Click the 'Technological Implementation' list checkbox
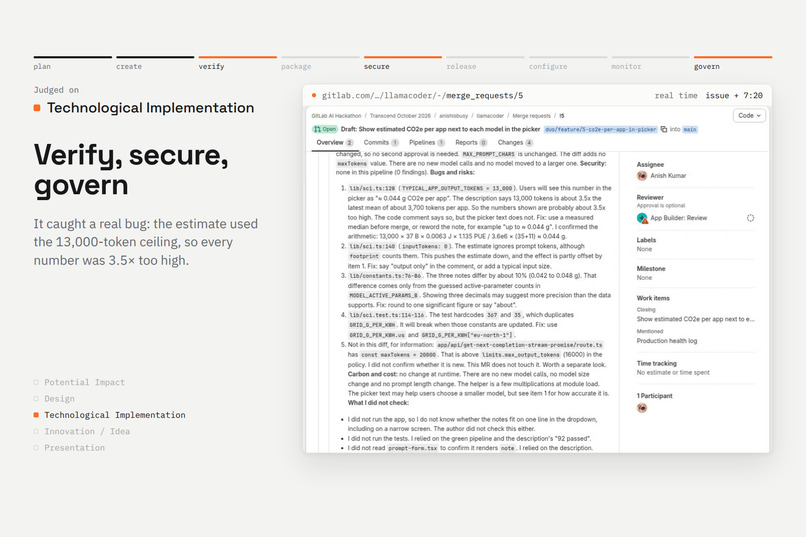This screenshot has height=537, width=806. pyautogui.click(x=36, y=415)
